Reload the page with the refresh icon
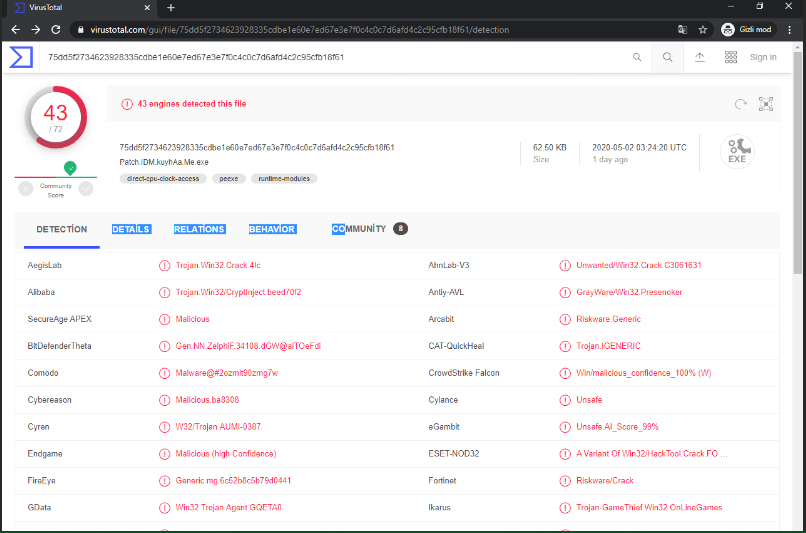This screenshot has height=533, width=806. 56,30
